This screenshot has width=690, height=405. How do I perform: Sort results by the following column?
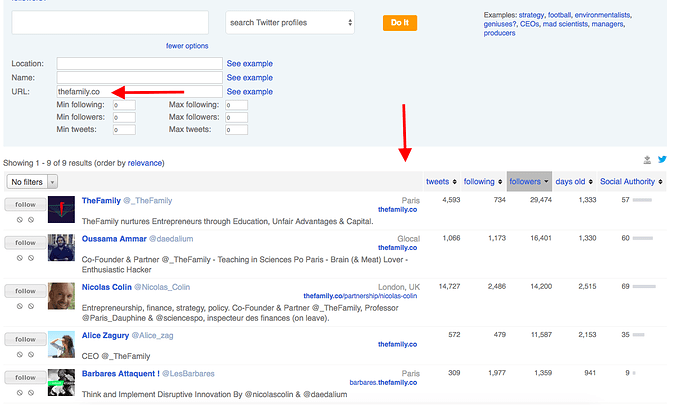point(483,181)
